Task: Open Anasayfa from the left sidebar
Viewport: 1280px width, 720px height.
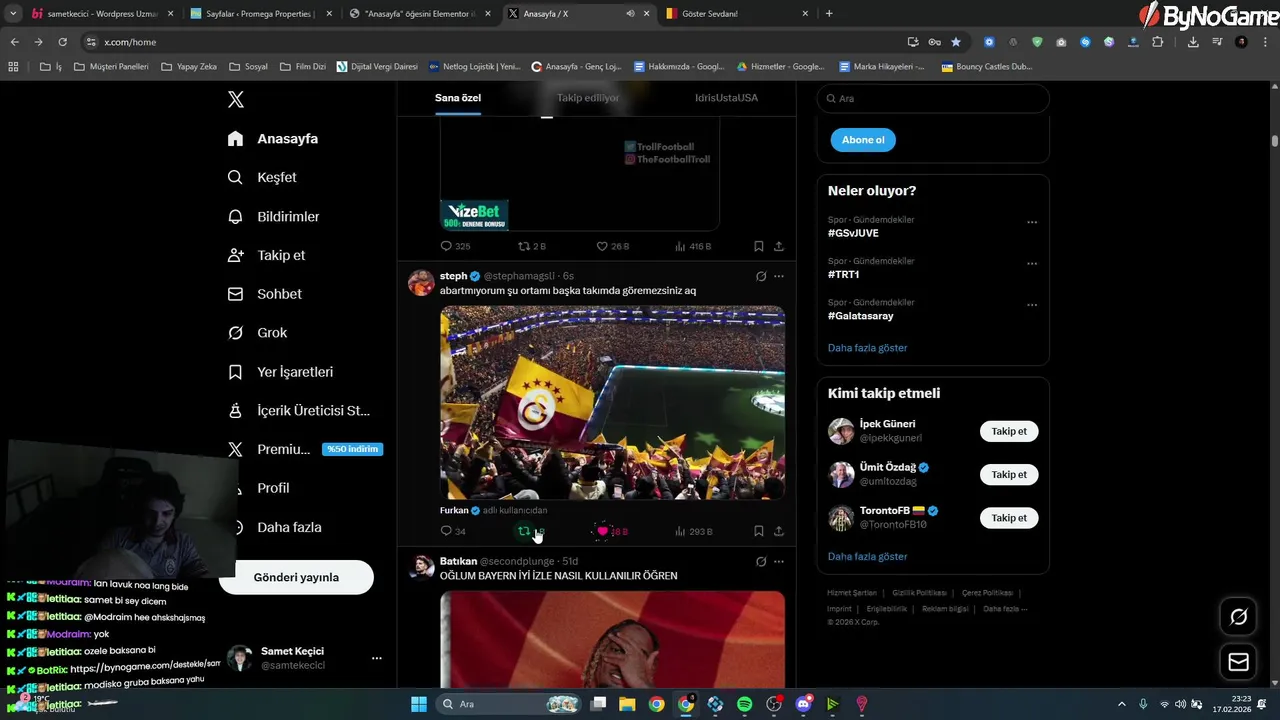Action: pos(273,139)
